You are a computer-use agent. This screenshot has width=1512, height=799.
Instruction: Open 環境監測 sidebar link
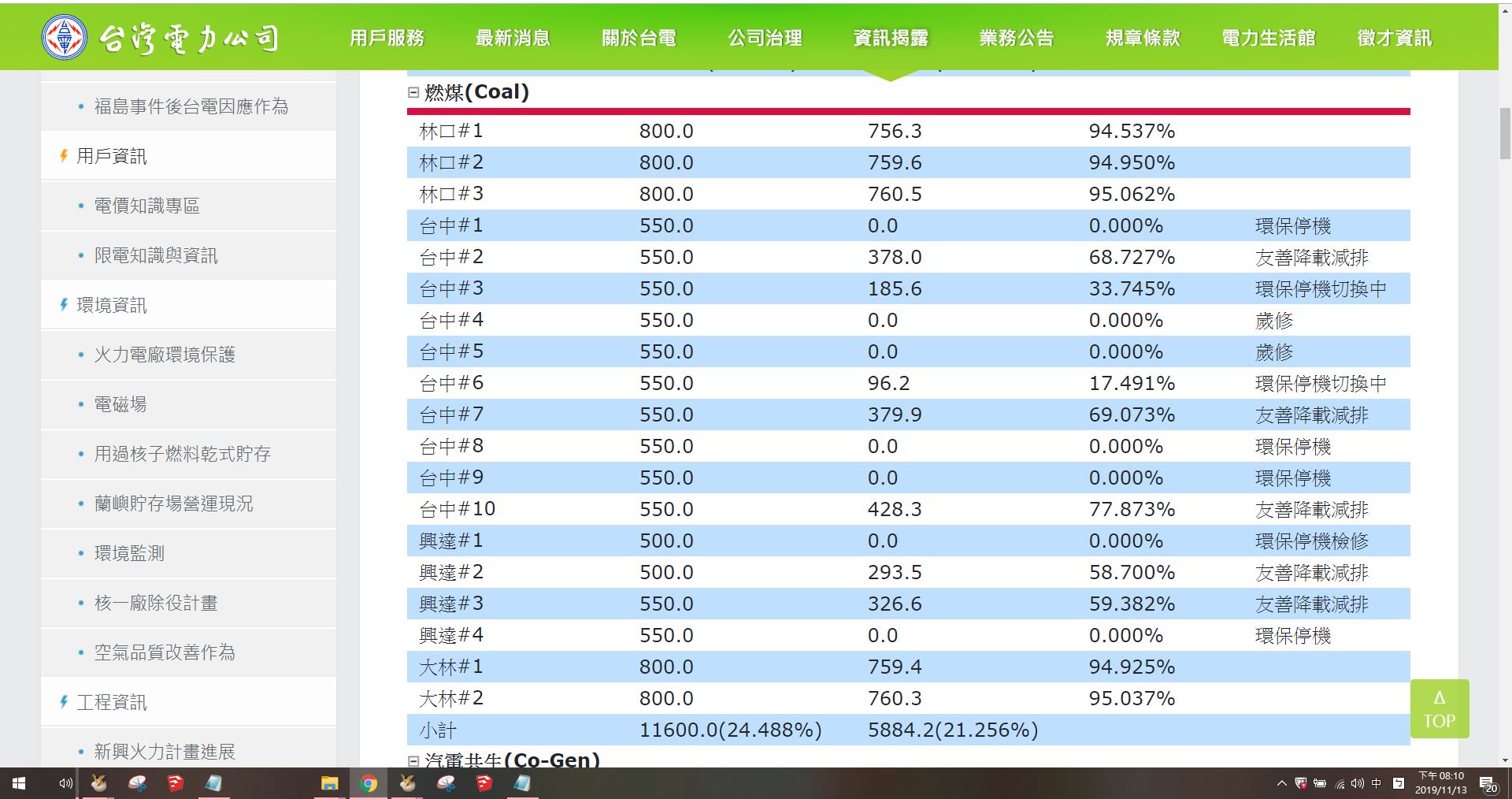pos(129,553)
